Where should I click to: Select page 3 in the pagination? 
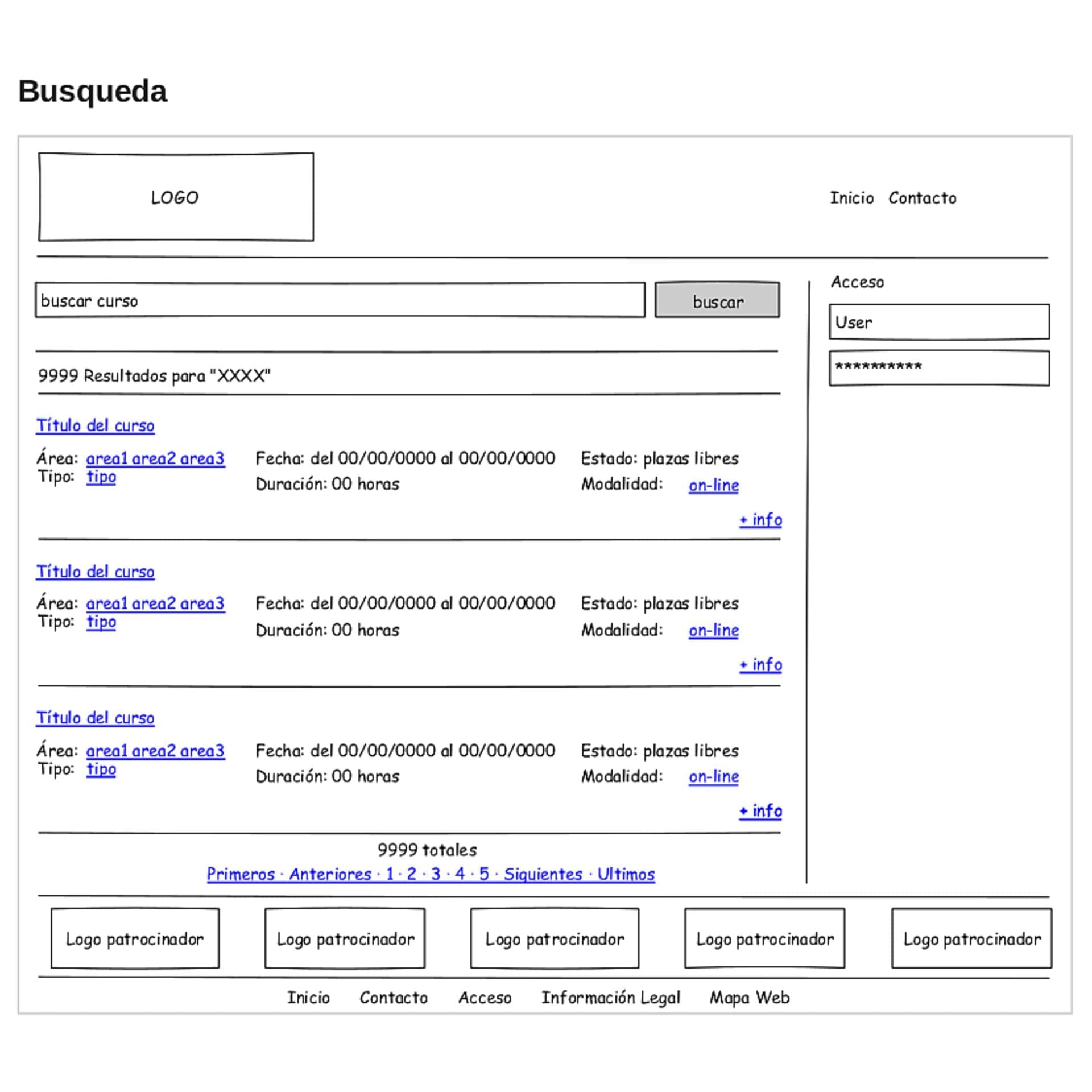(x=436, y=874)
